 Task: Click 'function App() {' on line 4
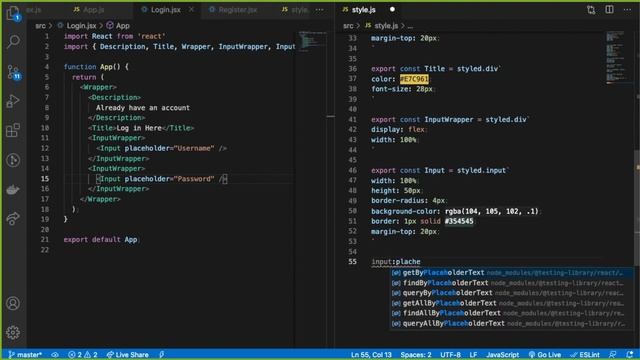pyautogui.click(x=96, y=67)
